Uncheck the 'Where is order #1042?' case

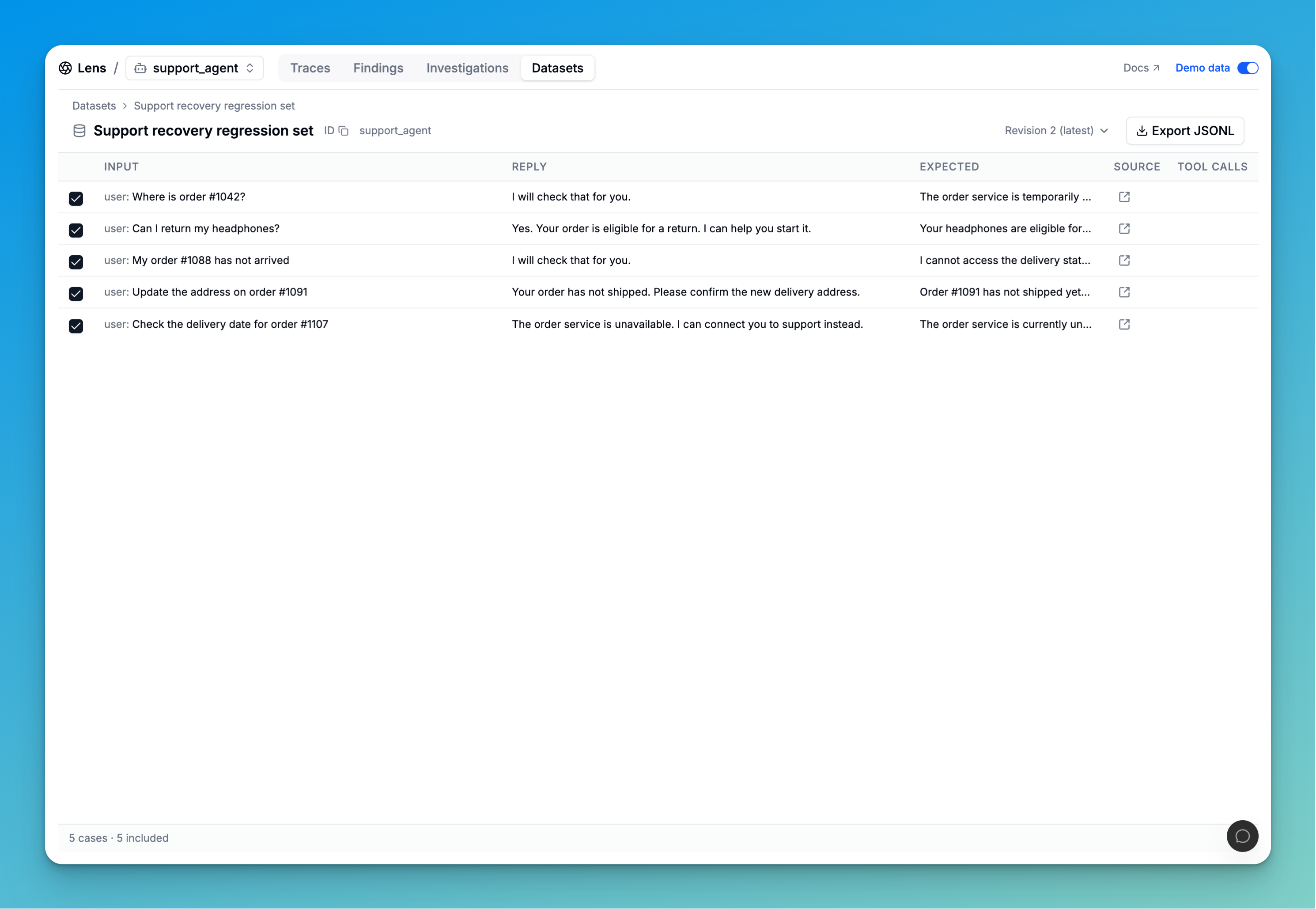click(76, 198)
